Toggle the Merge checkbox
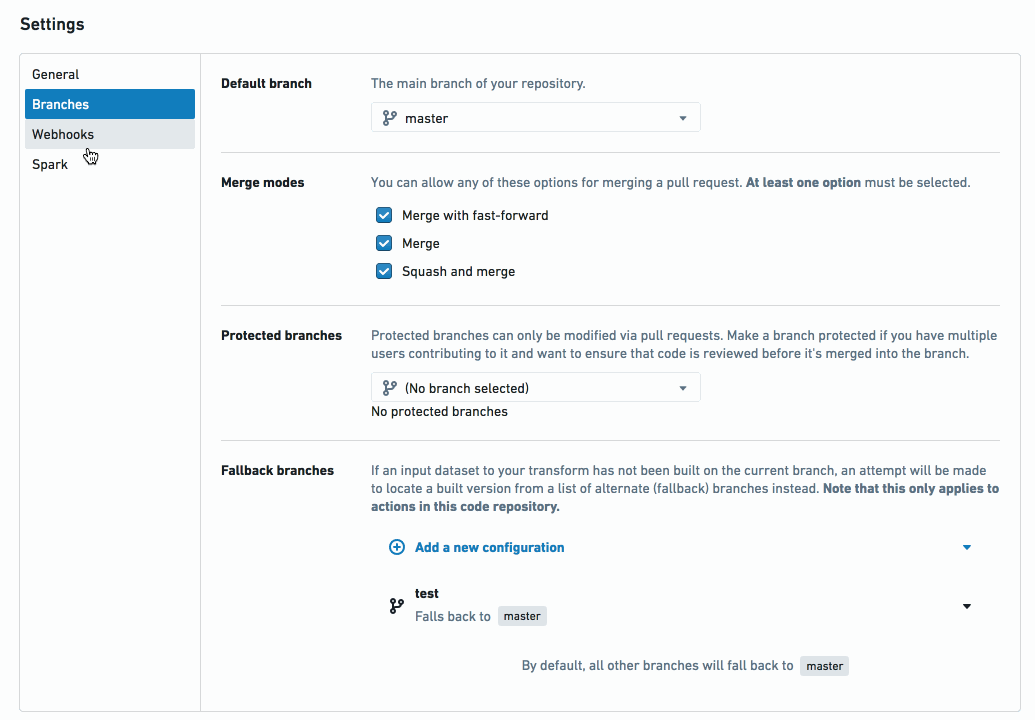1035x720 pixels. (384, 244)
